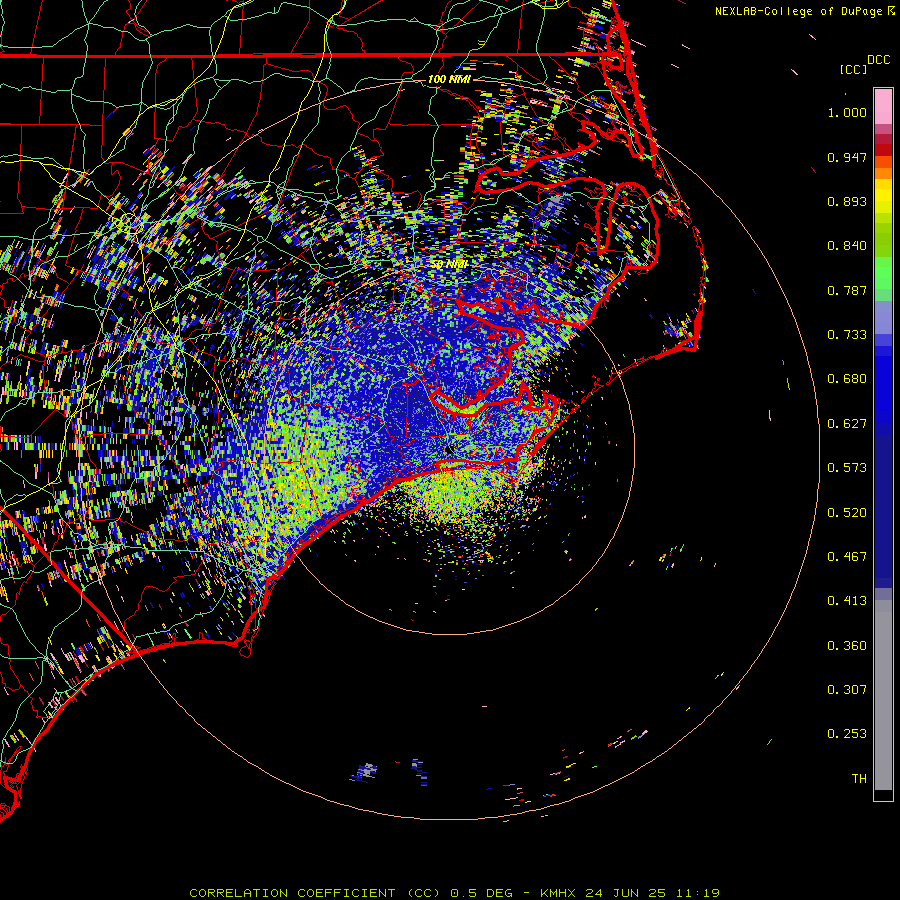Screen dimensions: 900x900
Task: Click the NEXLAB-College of DuPage label
Action: (x=798, y=11)
